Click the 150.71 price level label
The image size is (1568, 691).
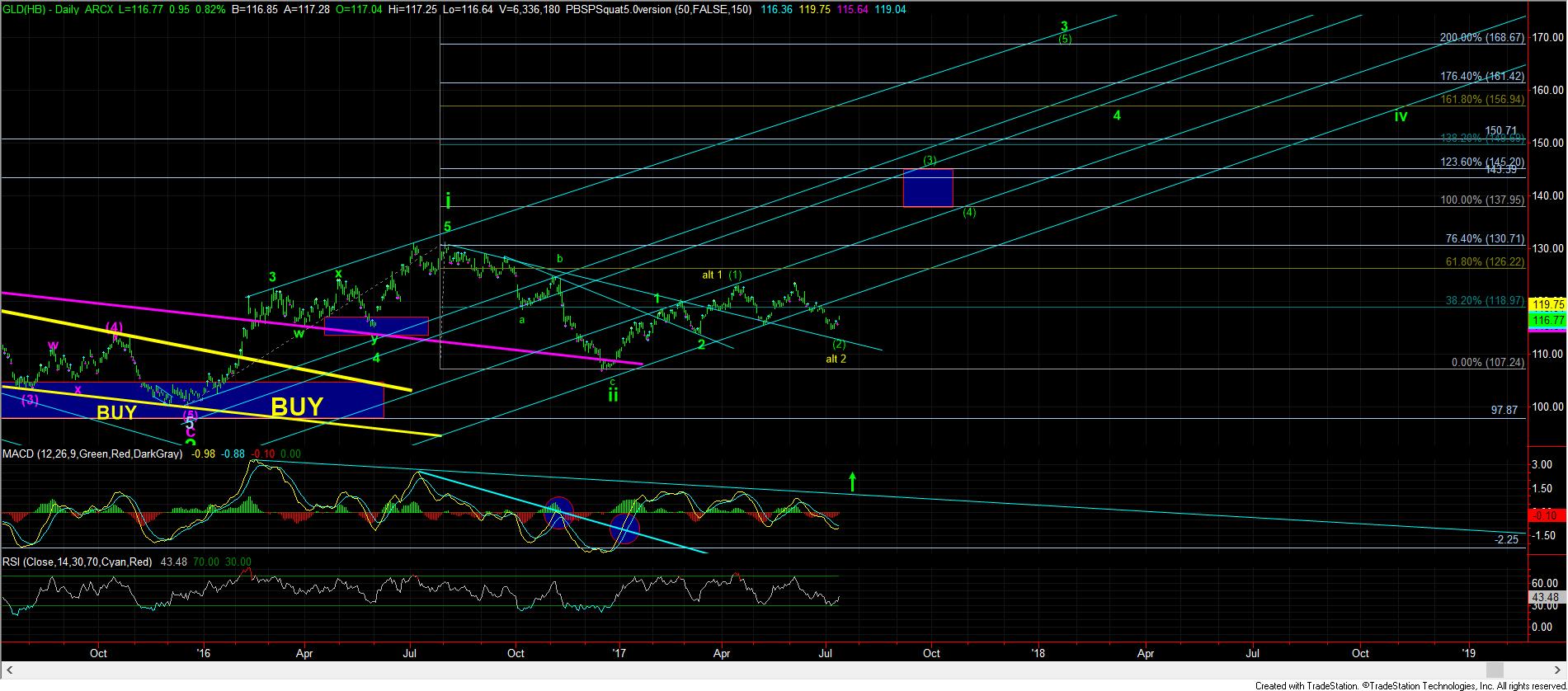tap(1501, 130)
